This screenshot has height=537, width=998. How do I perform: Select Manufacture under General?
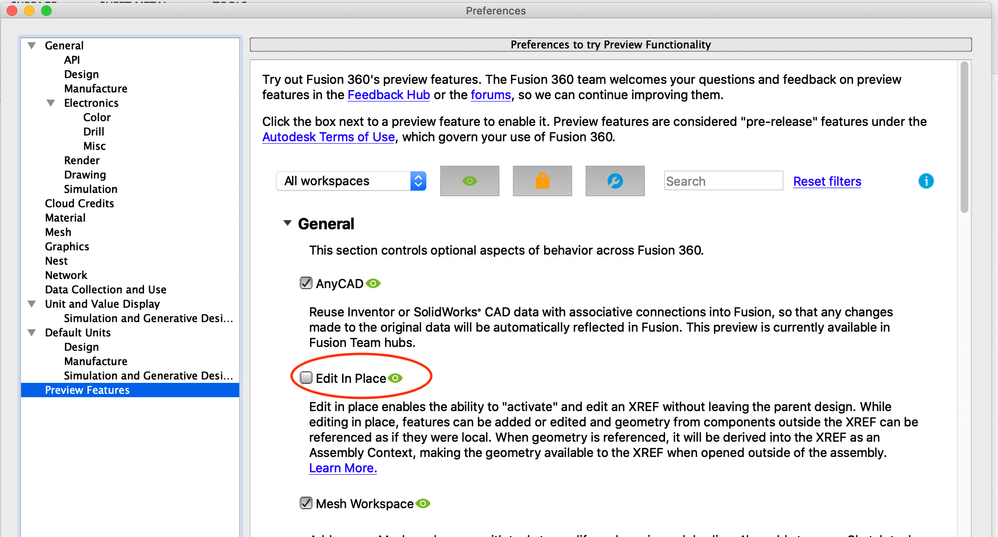[x=95, y=88]
